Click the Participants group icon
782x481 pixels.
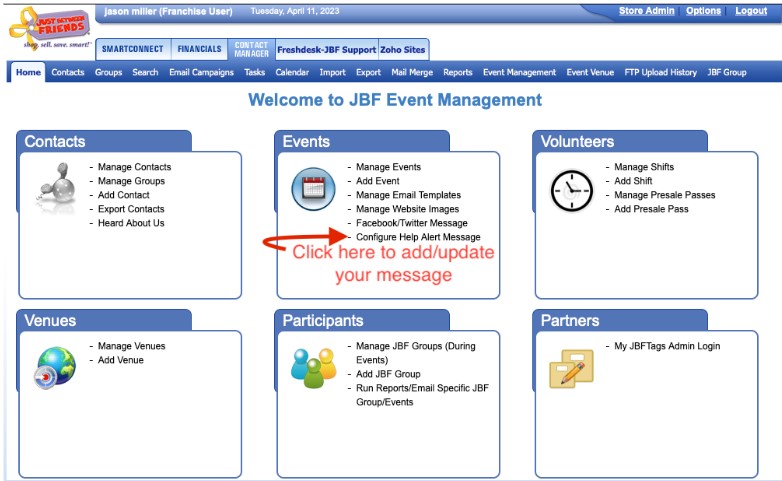click(312, 368)
